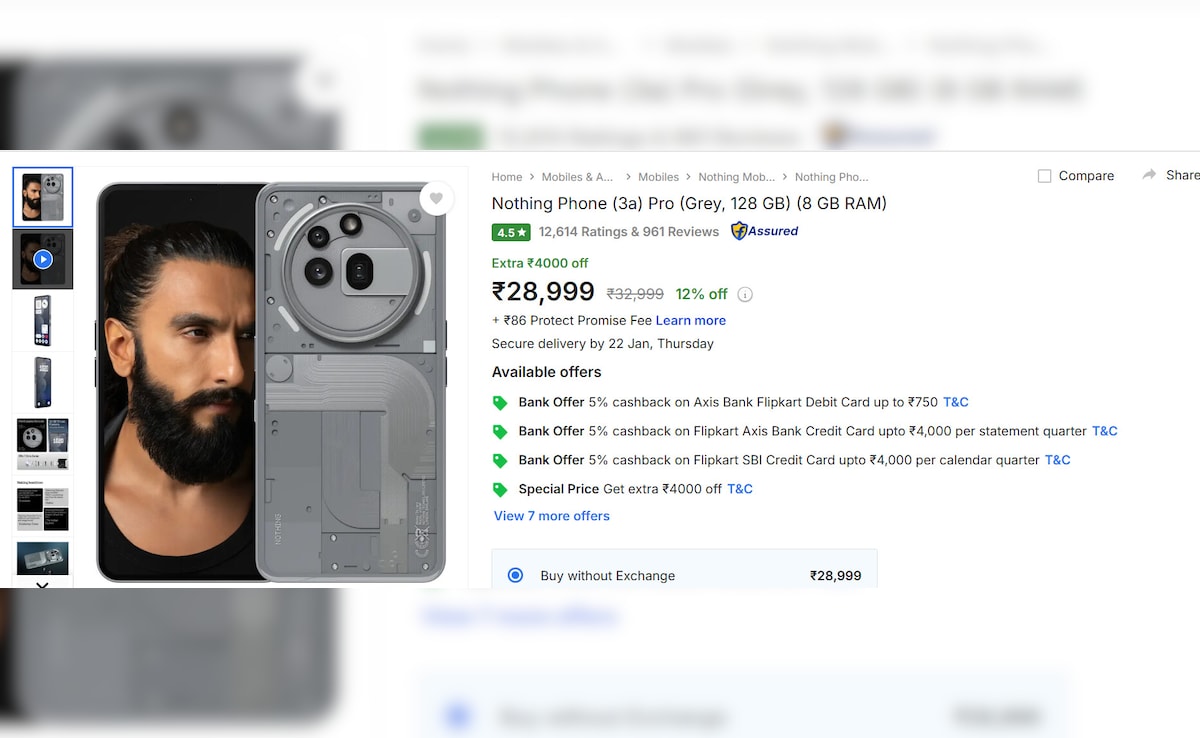The height and width of the screenshot is (738, 1200).
Task: Click the Special Price offer tag icon
Action: [500, 489]
